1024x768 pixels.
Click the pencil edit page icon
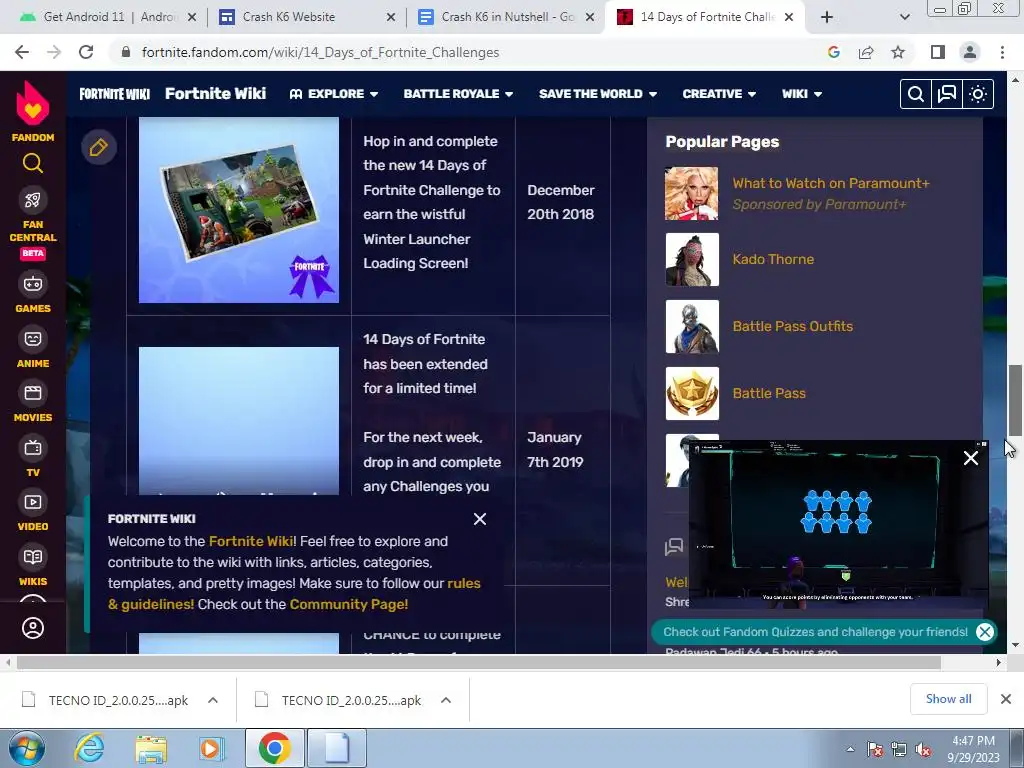tap(99, 147)
